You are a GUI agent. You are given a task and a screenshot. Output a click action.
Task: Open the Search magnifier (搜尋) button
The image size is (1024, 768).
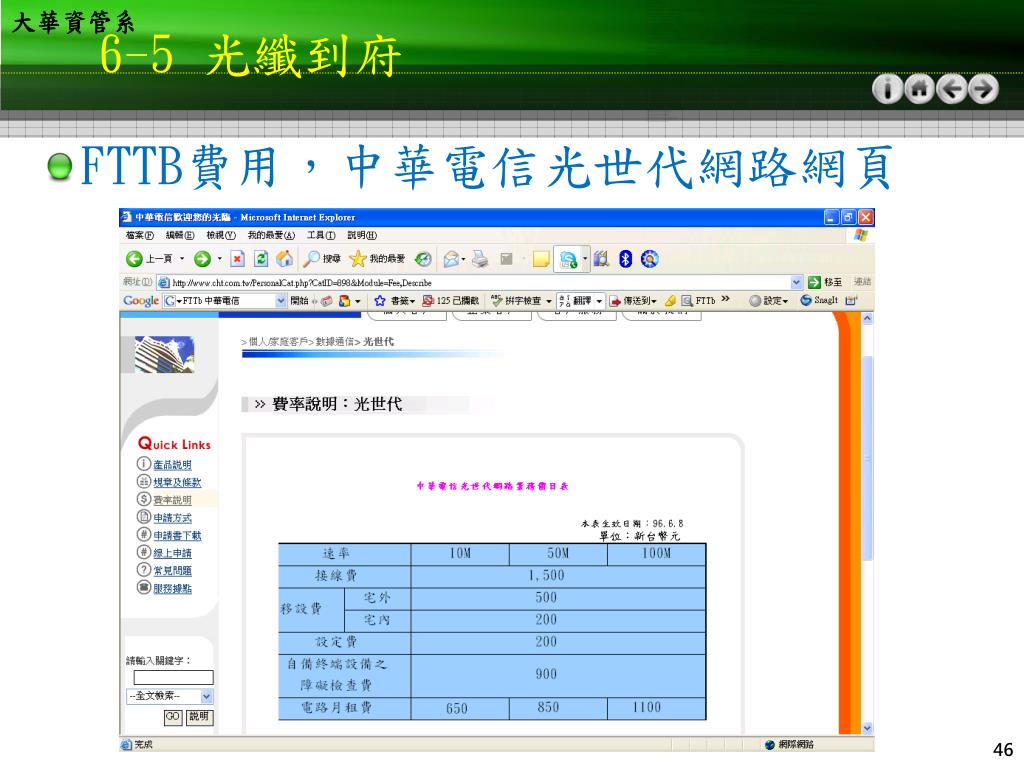(x=322, y=259)
